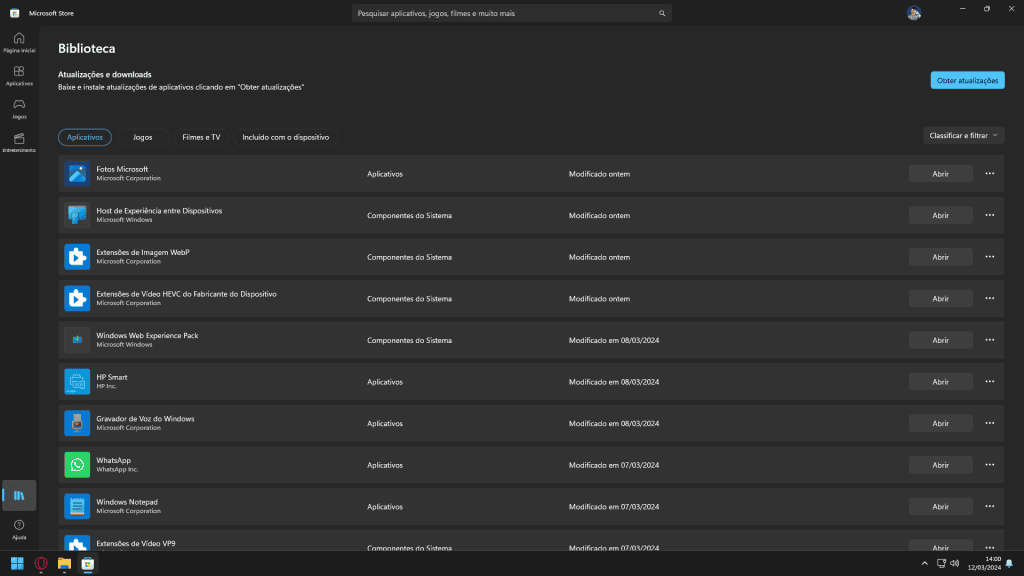The width and height of the screenshot is (1024, 576).
Task: Click 'Modificado em 07/03/2024' in WhatsApp row
Action: (x=614, y=465)
